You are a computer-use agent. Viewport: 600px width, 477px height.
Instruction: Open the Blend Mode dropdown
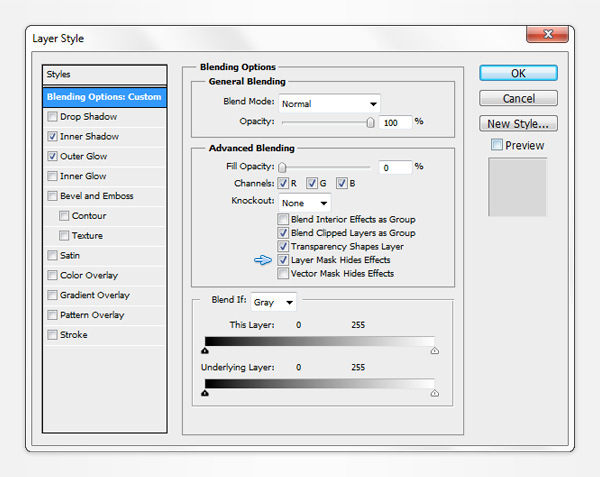[x=329, y=103]
